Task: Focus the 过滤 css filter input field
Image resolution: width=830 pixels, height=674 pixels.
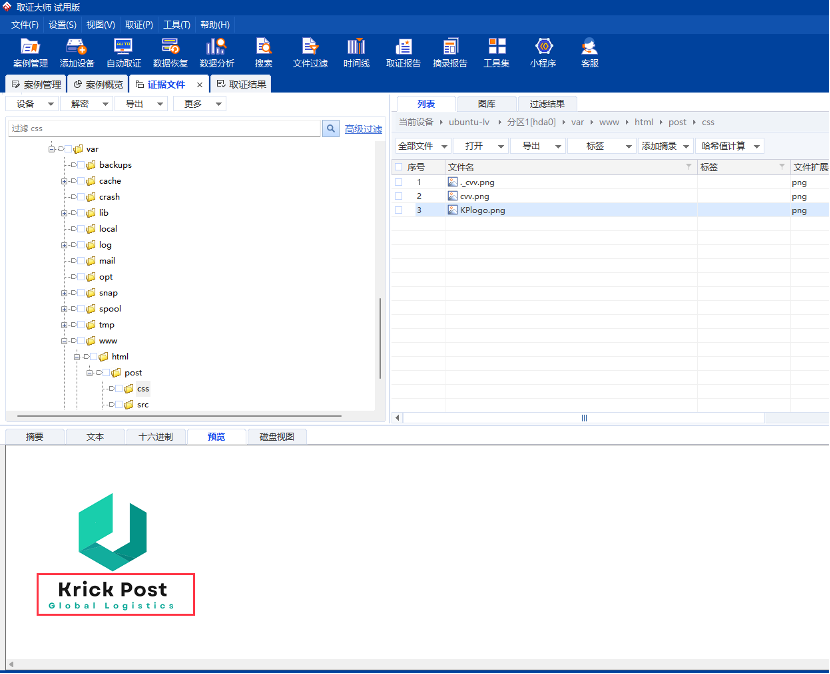Action: (x=165, y=128)
